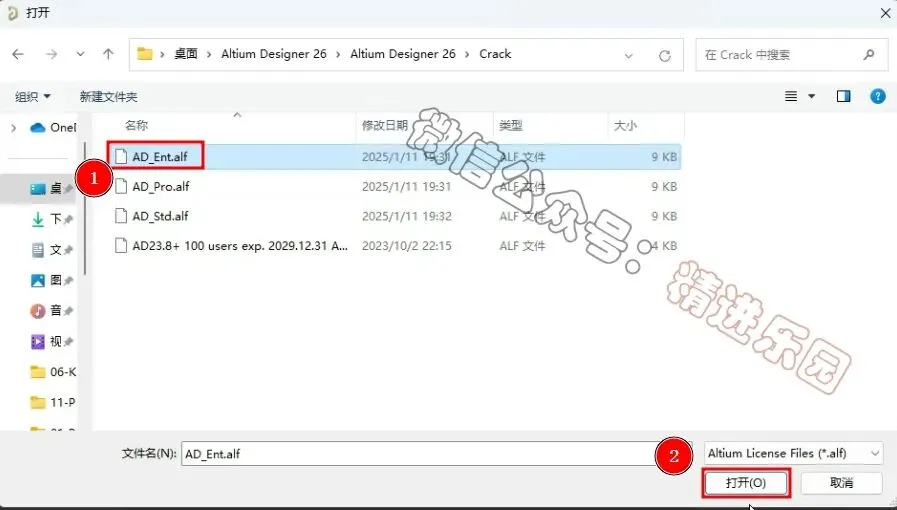The width and height of the screenshot is (897, 510).
Task: Navigate to 桌面 in the breadcrumb
Action: tap(186, 54)
